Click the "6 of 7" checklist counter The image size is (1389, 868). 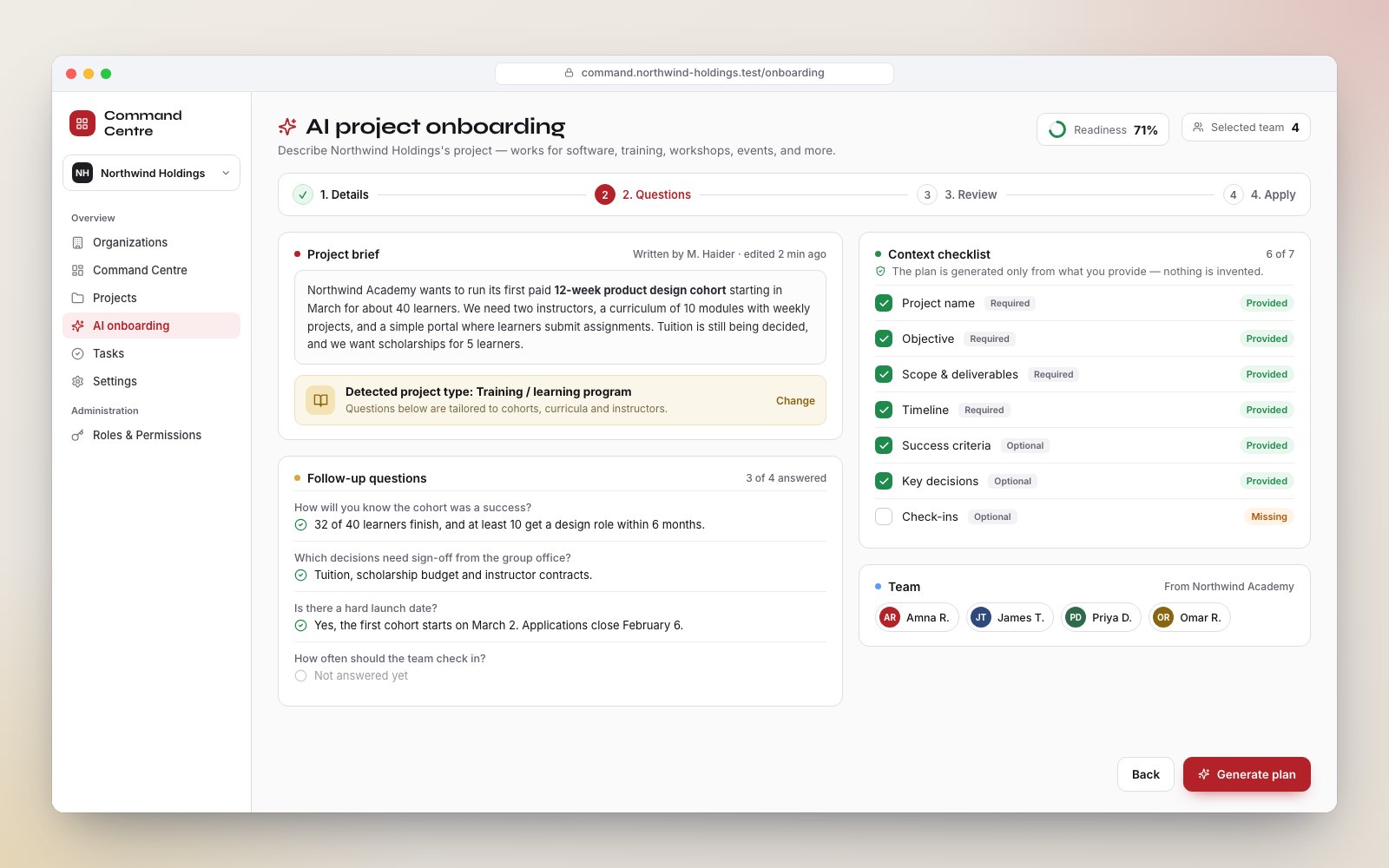coord(1280,254)
